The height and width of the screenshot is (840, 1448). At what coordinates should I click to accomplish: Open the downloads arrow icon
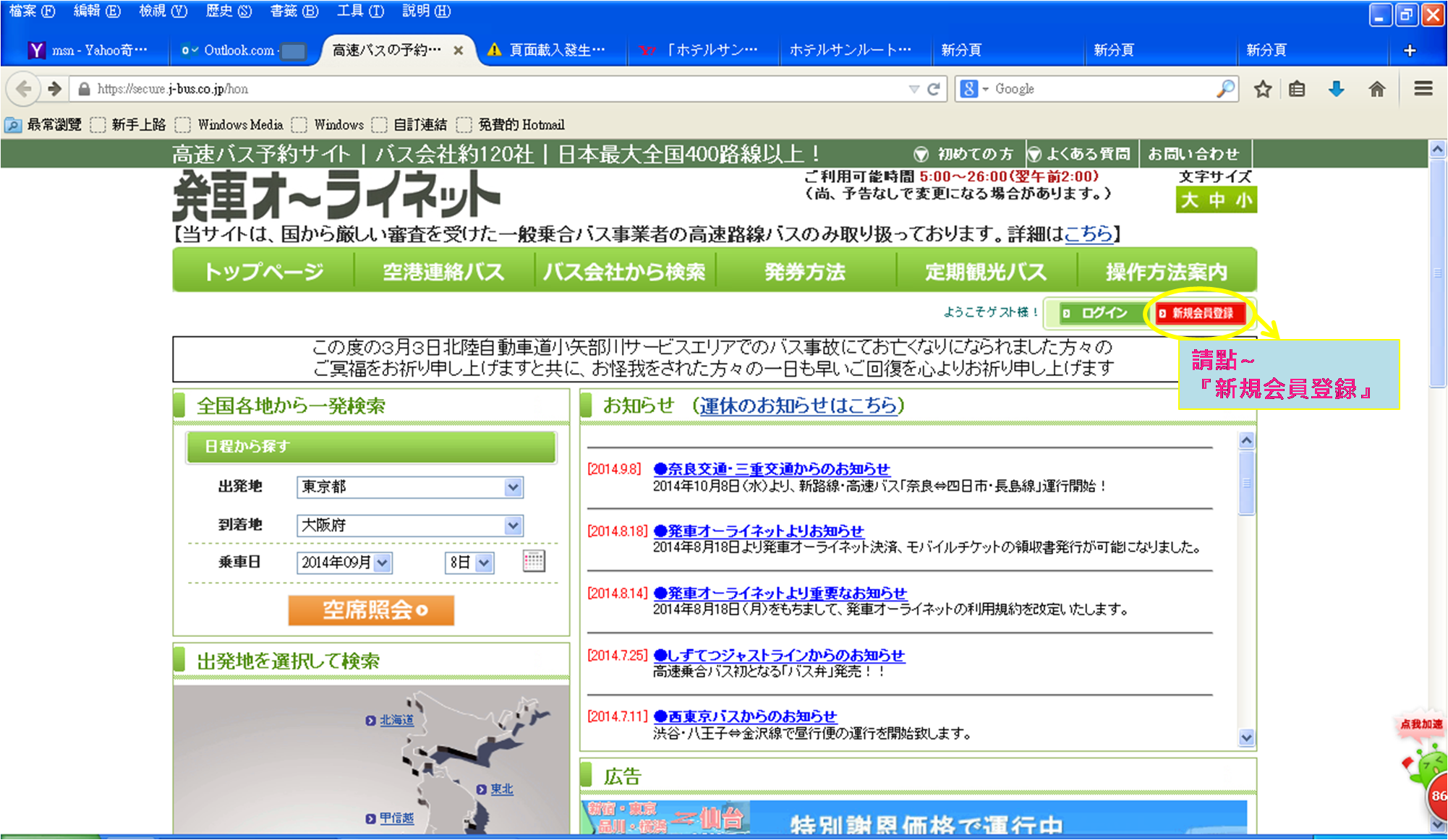(x=1337, y=89)
